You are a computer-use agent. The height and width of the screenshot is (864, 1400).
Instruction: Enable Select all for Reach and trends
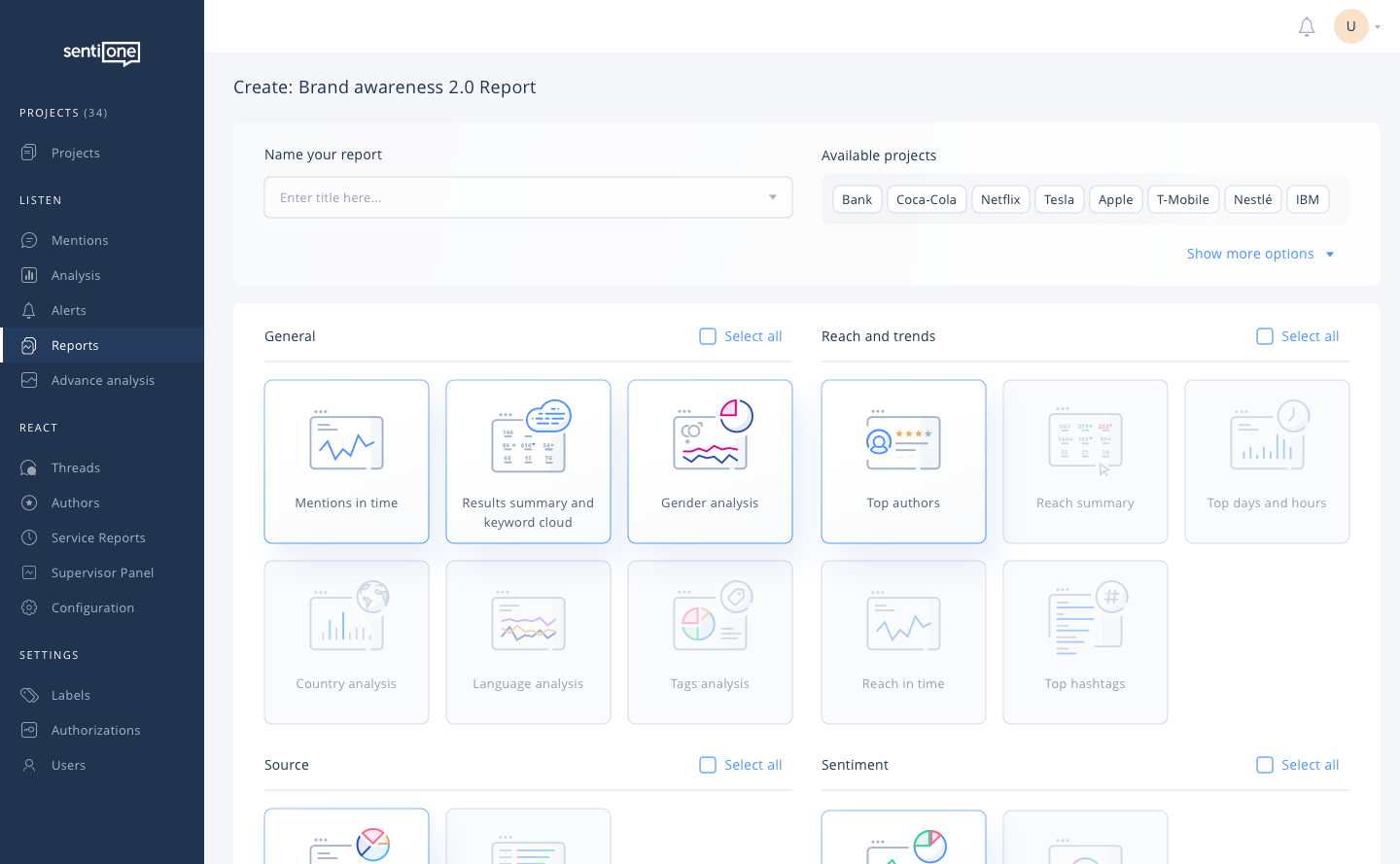(x=1265, y=336)
